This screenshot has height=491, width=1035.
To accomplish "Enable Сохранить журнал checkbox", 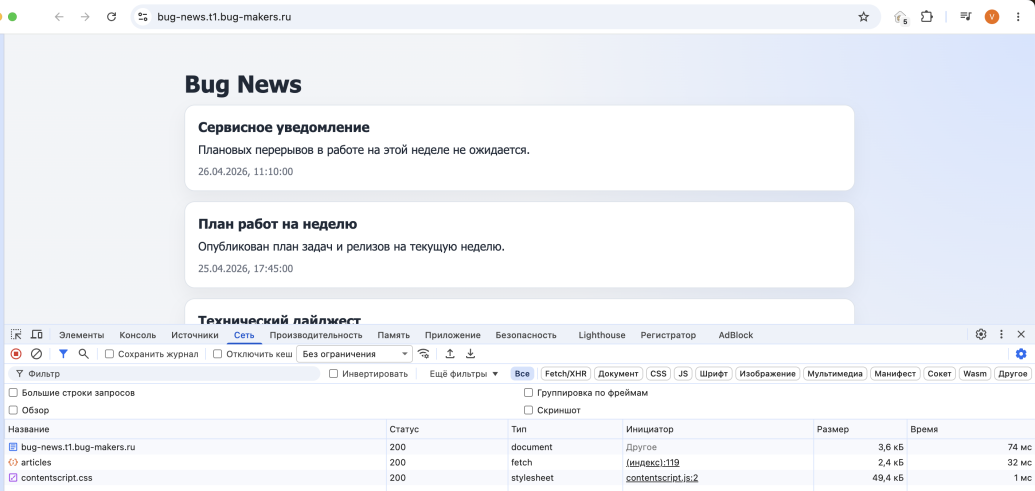I will point(110,354).
